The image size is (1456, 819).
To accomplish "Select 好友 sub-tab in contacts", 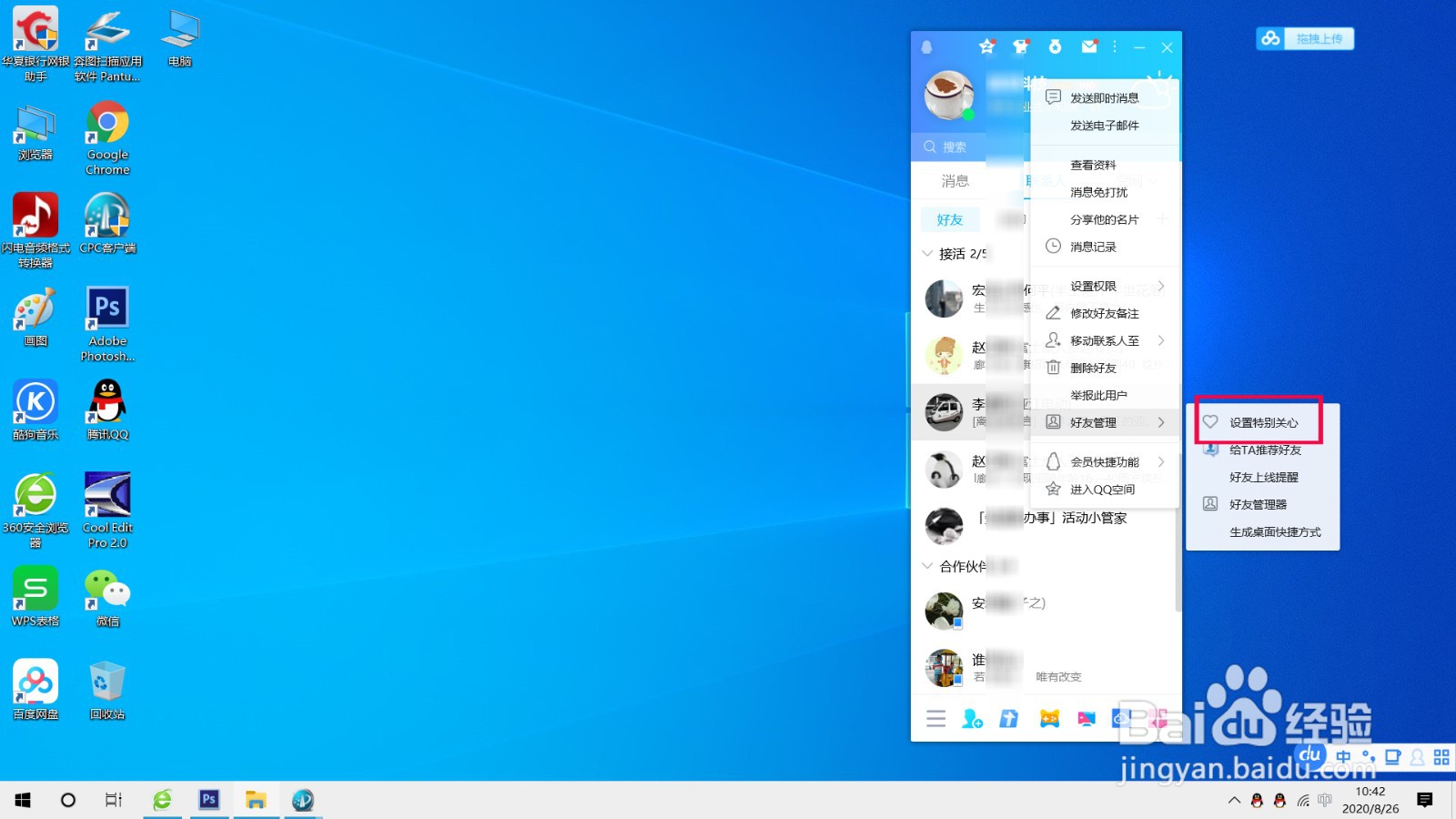I will 949,219.
